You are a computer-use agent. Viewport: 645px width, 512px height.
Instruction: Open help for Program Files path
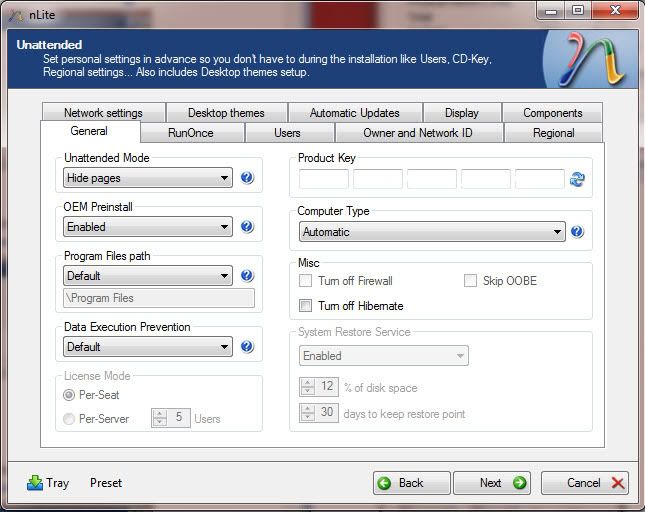pos(247,276)
